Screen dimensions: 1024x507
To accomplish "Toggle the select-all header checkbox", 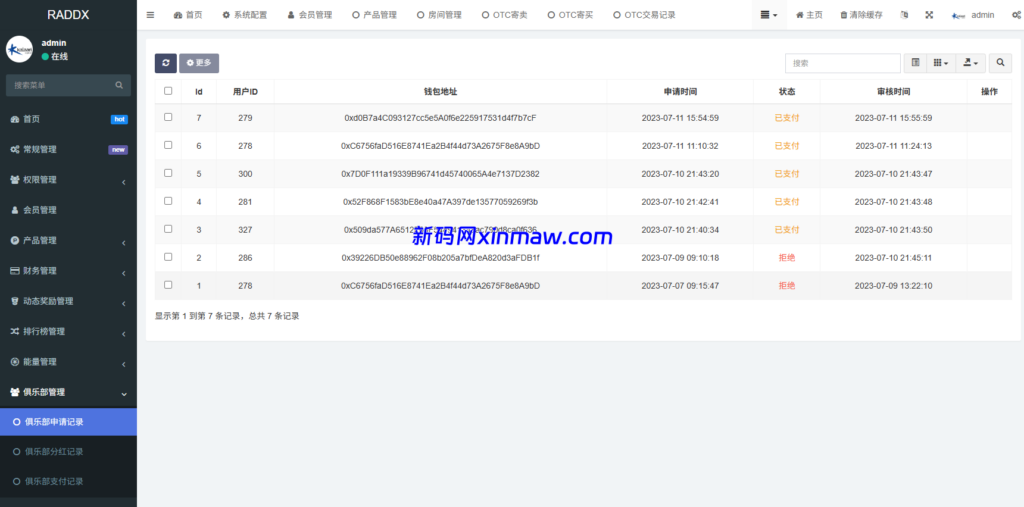I will tap(168, 91).
